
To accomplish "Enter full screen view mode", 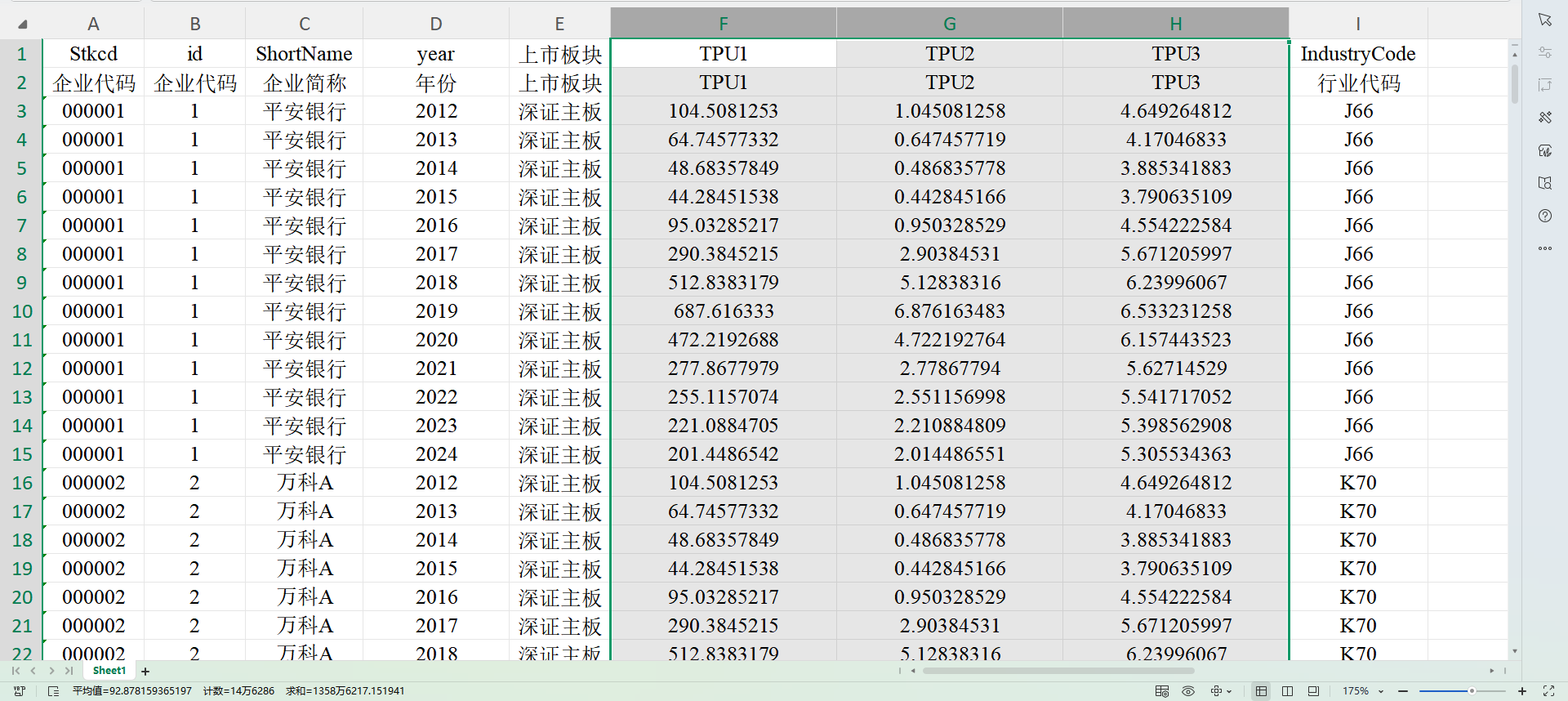I will (x=1548, y=691).
